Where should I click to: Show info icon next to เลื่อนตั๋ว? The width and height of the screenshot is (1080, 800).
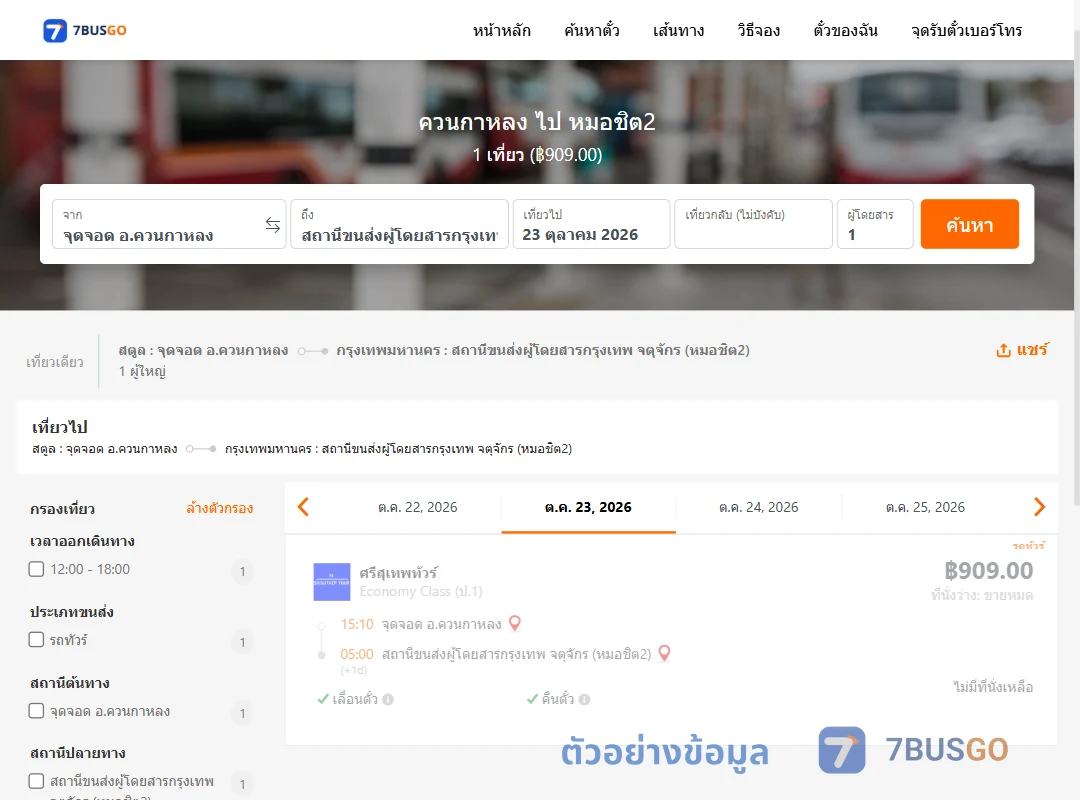388,699
